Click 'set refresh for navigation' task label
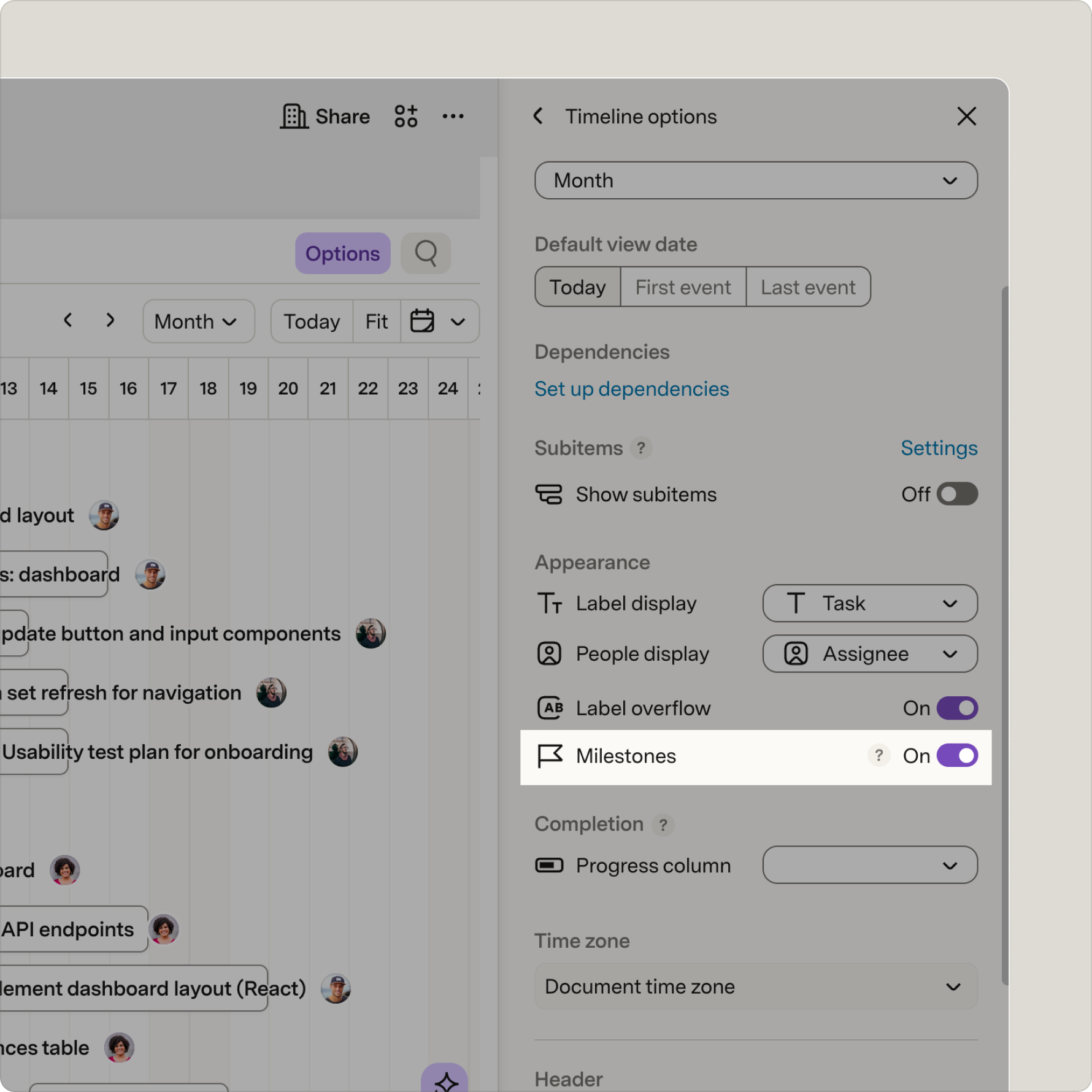1092x1092 pixels. click(124, 693)
